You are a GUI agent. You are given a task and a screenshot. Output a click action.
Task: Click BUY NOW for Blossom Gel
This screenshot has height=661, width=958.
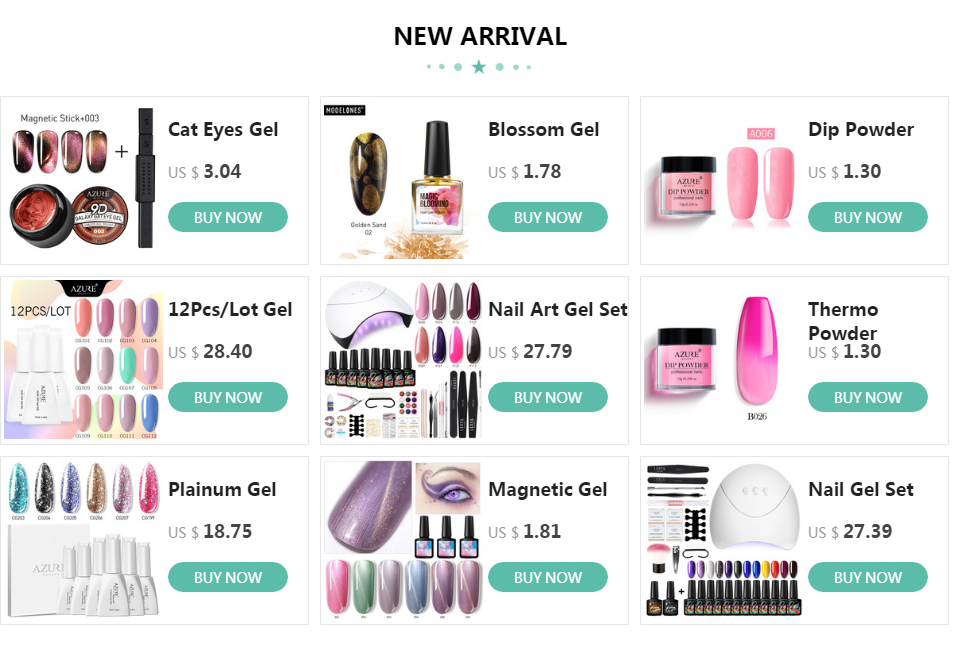point(547,217)
